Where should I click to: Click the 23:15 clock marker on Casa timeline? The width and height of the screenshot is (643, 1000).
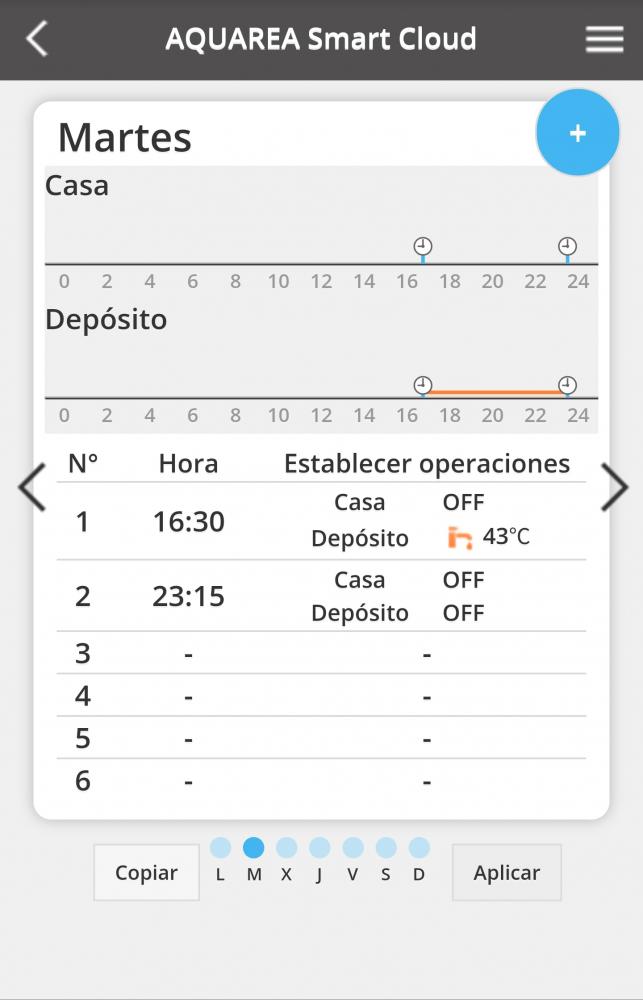[567, 246]
